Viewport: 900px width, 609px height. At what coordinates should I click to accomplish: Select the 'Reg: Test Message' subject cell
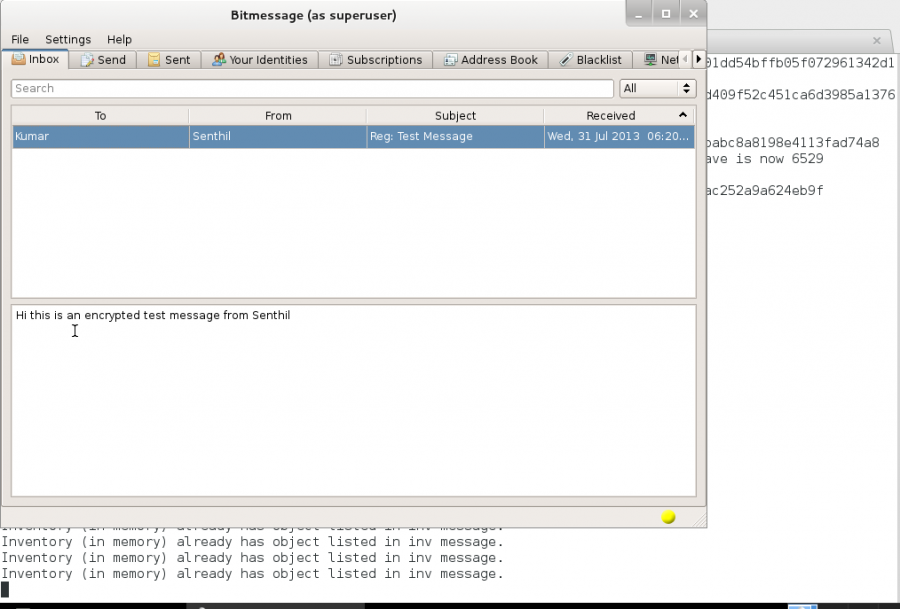[455, 137]
